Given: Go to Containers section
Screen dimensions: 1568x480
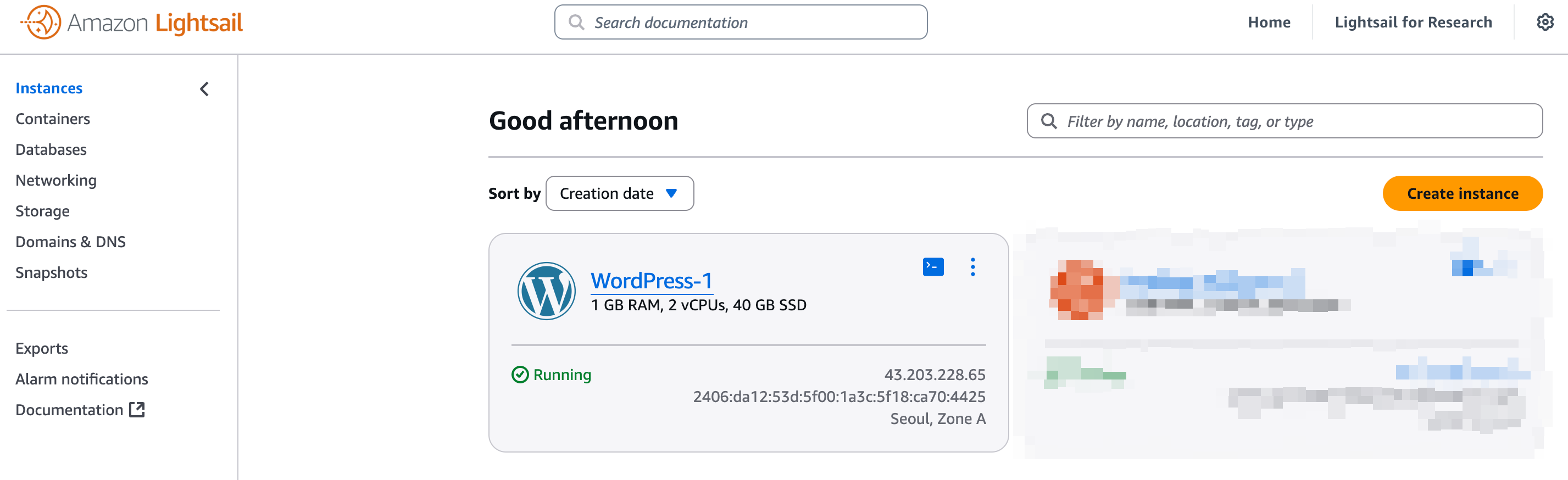Looking at the screenshot, I should (52, 119).
